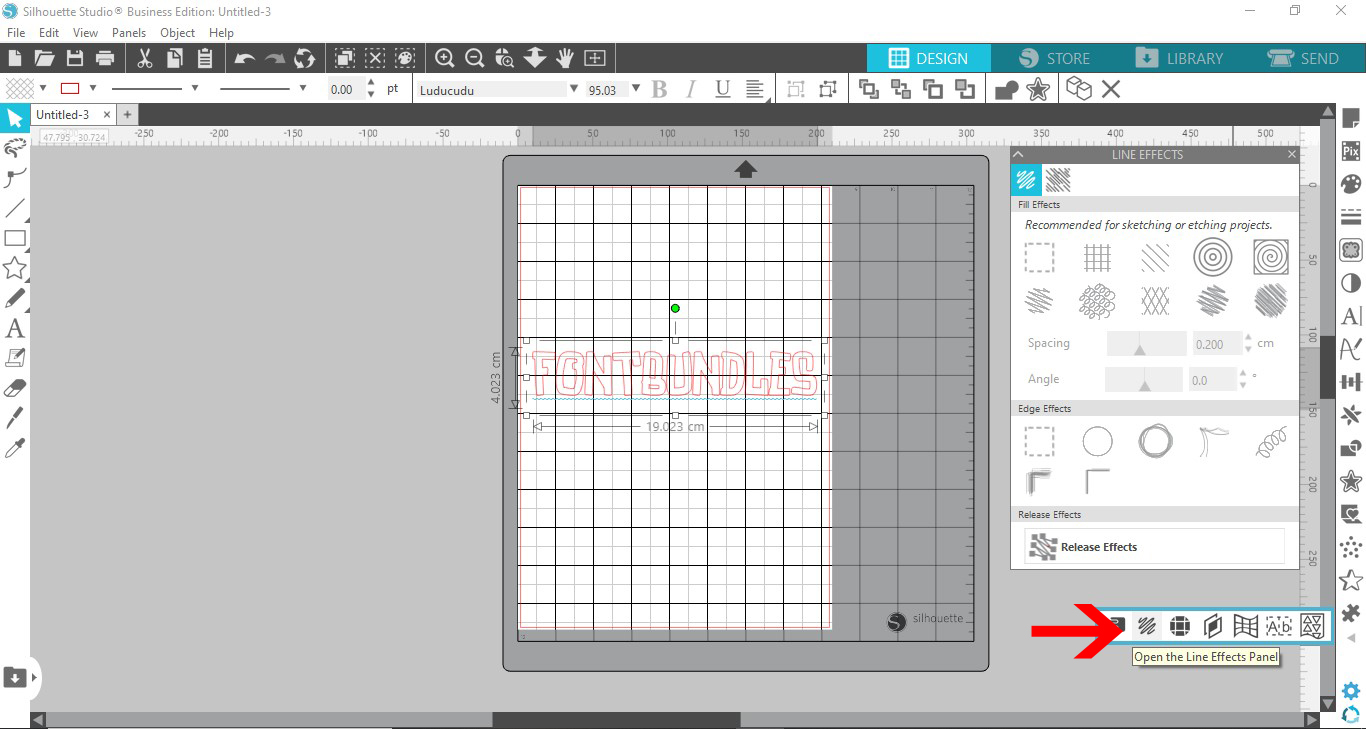Toggle Underline text formatting
The height and width of the screenshot is (729, 1366).
tap(723, 90)
